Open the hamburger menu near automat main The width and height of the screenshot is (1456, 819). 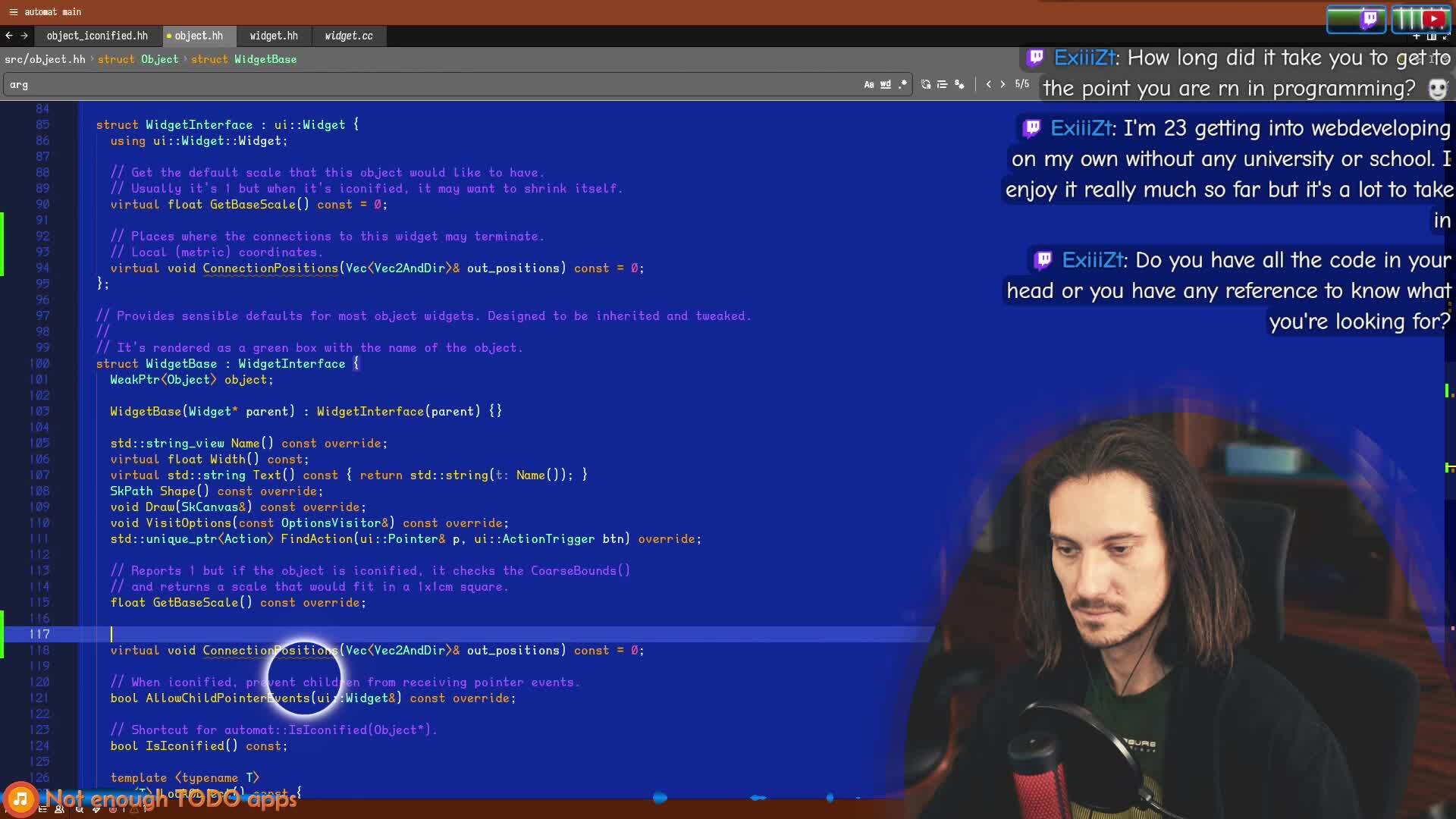pos(13,12)
